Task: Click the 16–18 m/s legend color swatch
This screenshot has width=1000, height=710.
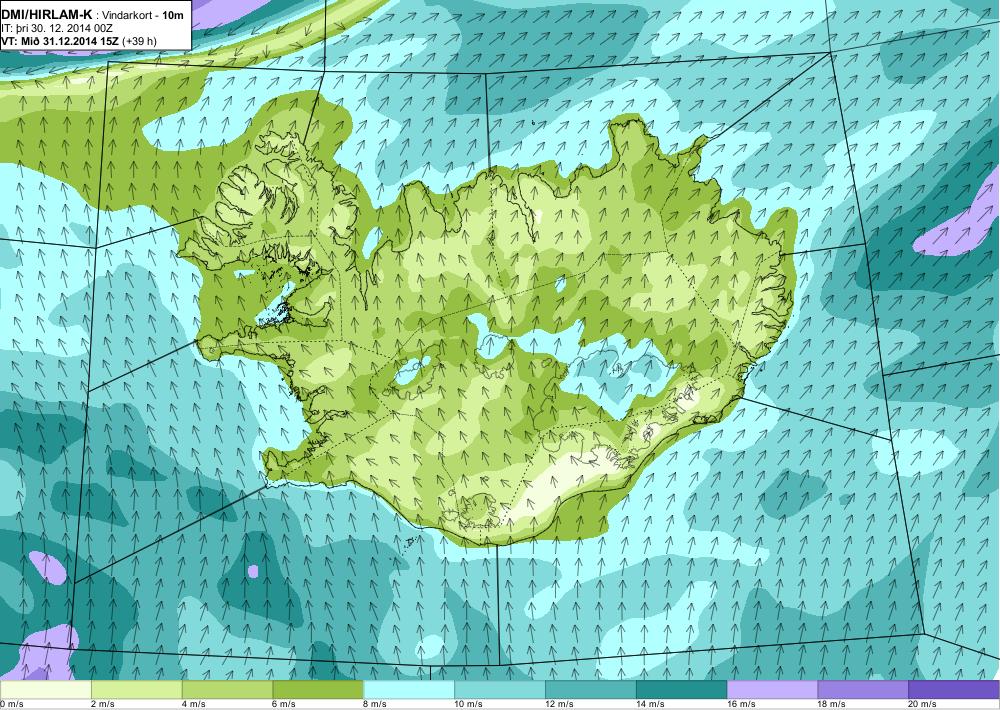Action: coord(772,690)
